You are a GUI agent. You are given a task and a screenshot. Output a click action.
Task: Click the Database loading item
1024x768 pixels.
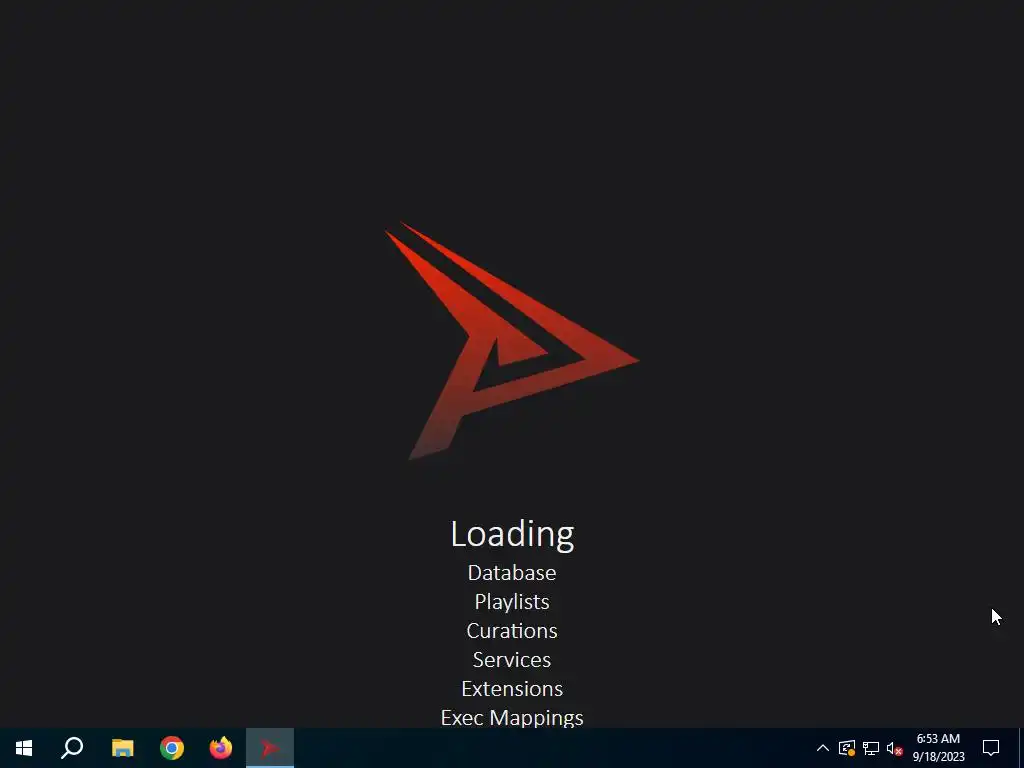point(512,573)
